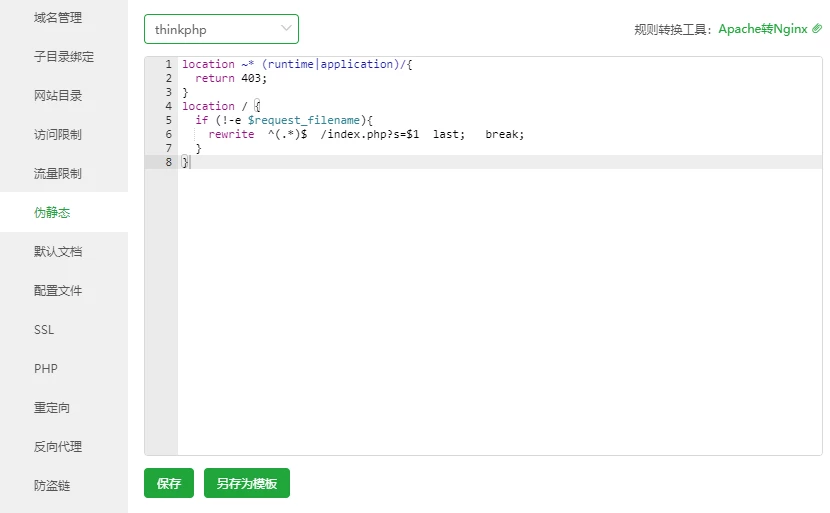Click the Apache转Nginx converter link
The image size is (830, 513).
(x=762, y=29)
